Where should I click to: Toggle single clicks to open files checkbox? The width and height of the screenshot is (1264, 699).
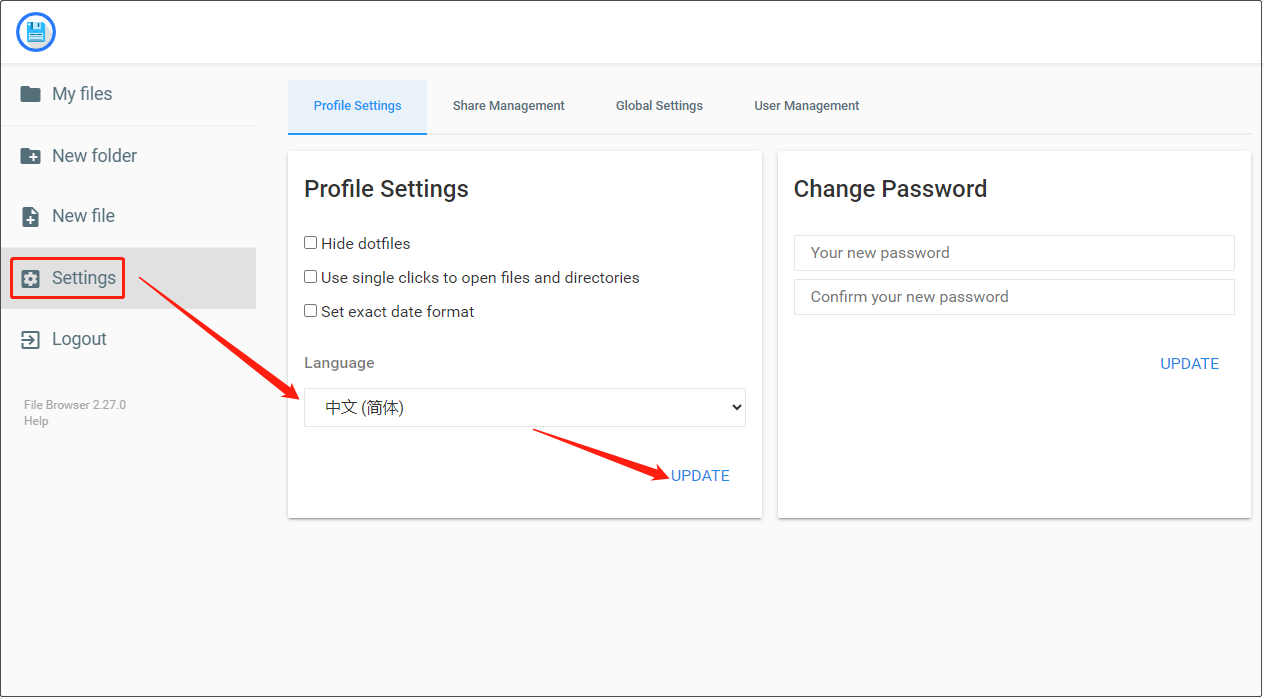[311, 277]
